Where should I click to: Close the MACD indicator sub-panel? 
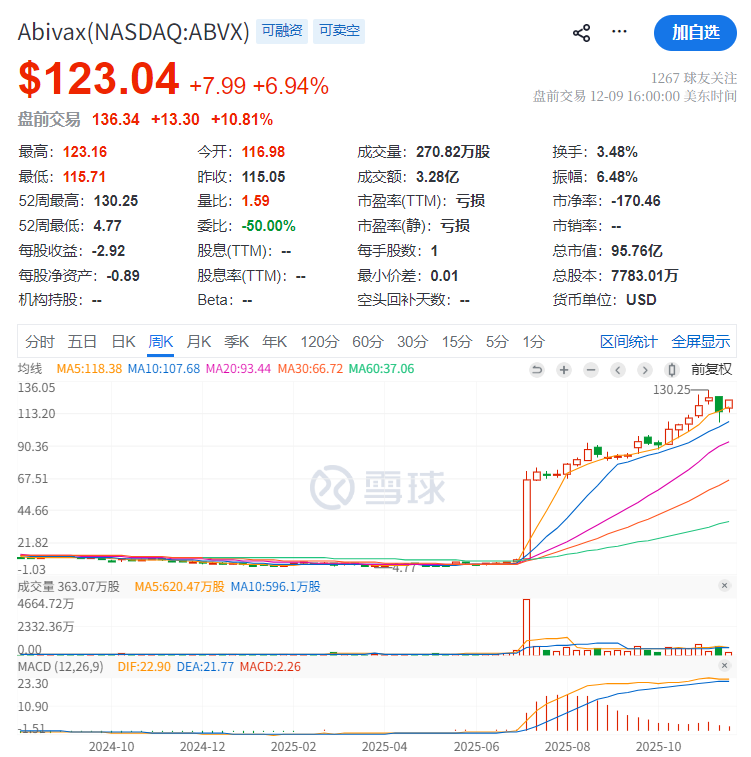pyautogui.click(x=724, y=666)
